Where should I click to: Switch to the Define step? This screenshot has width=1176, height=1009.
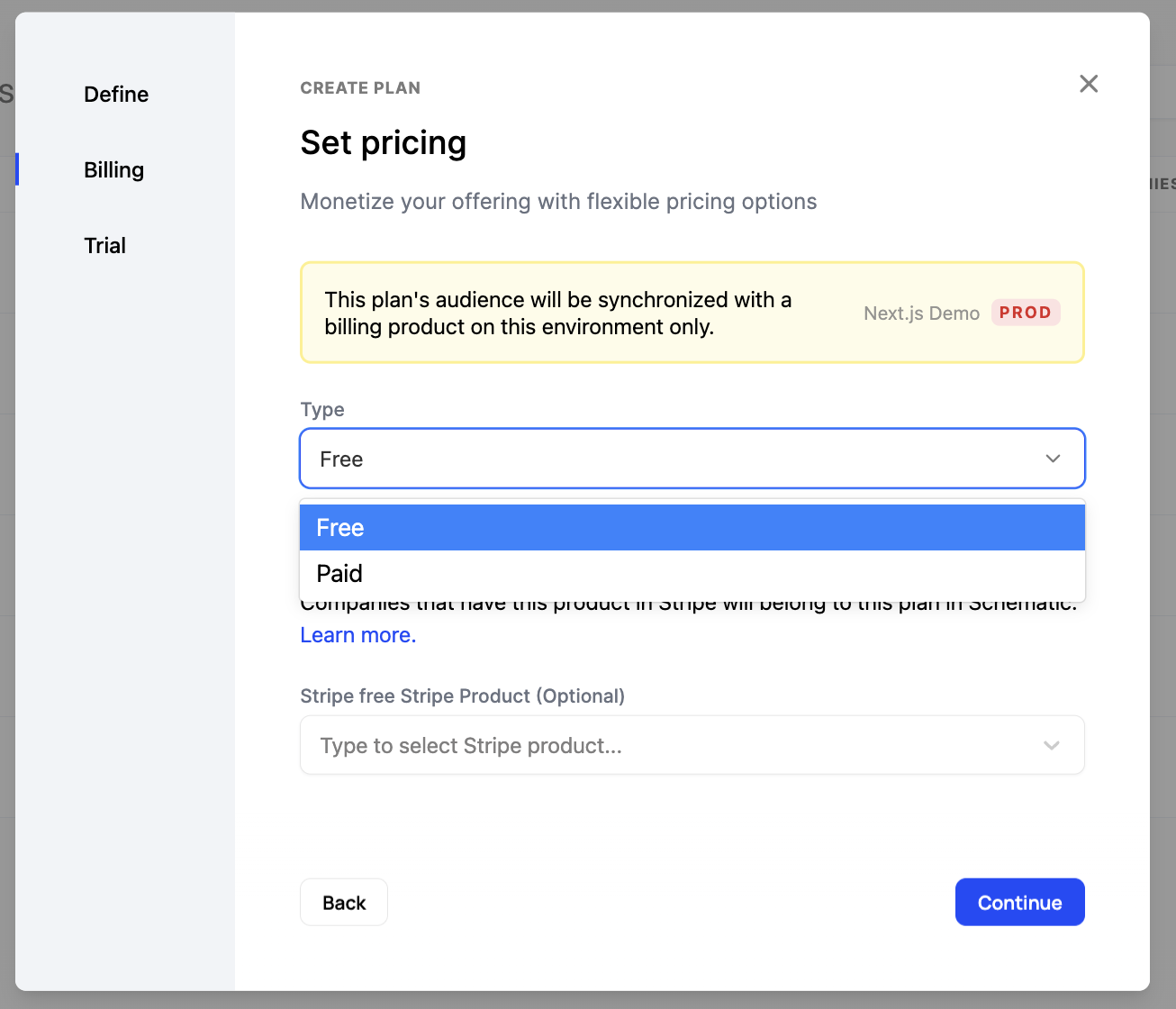pyautogui.click(x=115, y=94)
